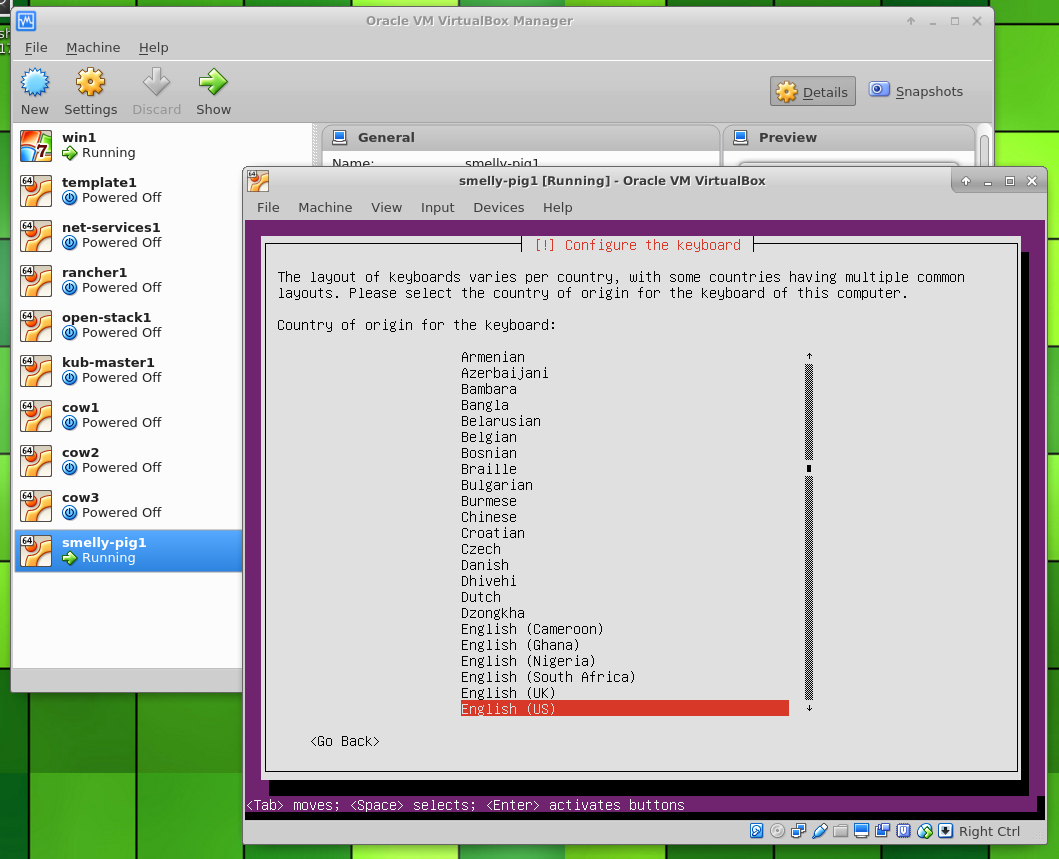Image resolution: width=1059 pixels, height=859 pixels.
Task: Click the display monitor icon in the VM status bar
Action: [x=861, y=831]
